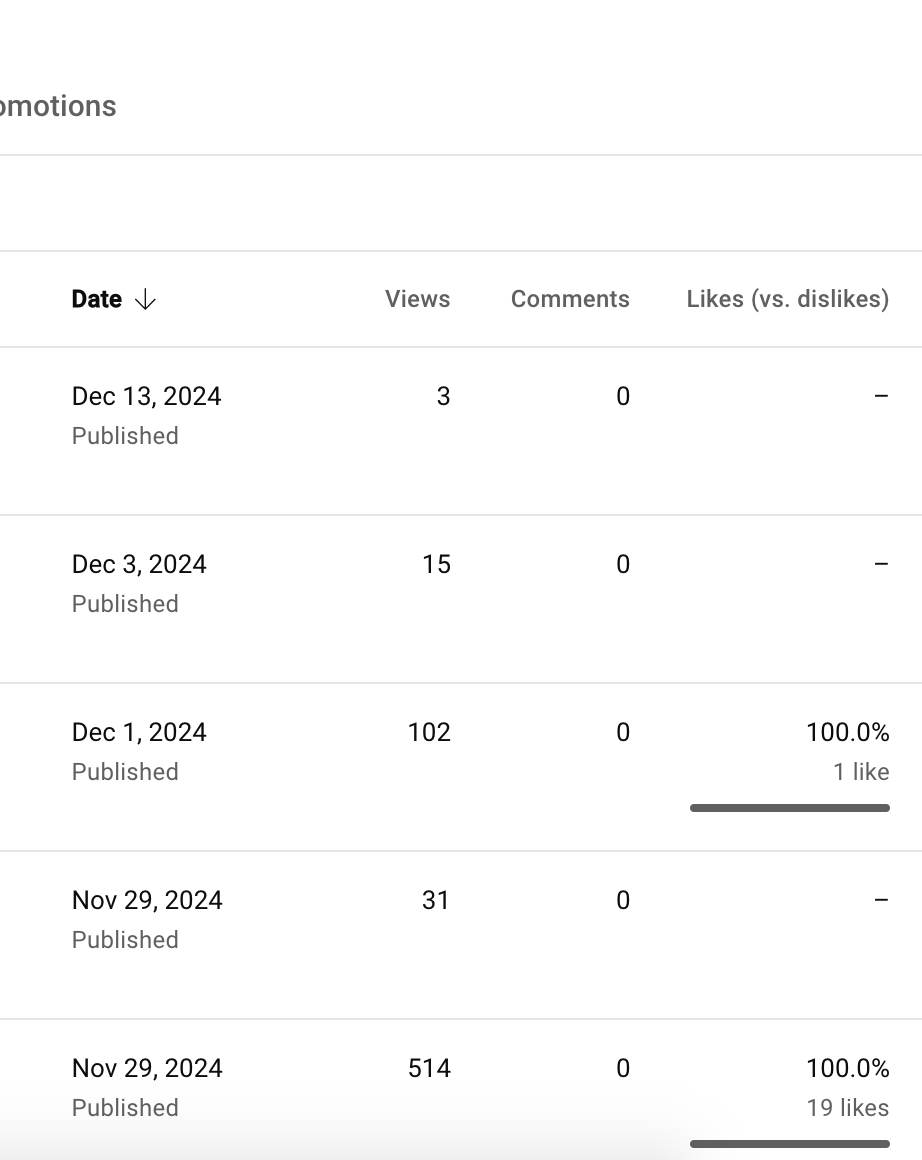922x1160 pixels.
Task: Select the Dec 1, 2024 date
Action: 139,732
